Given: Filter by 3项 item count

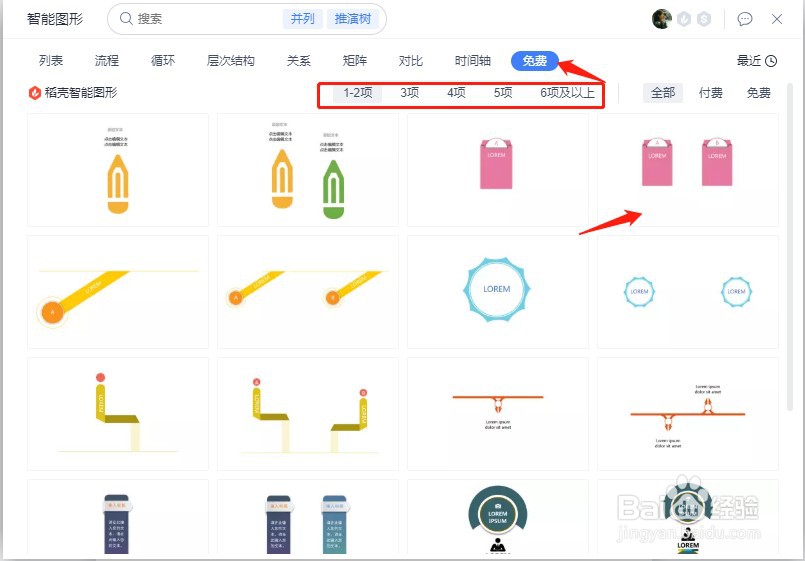Looking at the screenshot, I should click(410, 93).
